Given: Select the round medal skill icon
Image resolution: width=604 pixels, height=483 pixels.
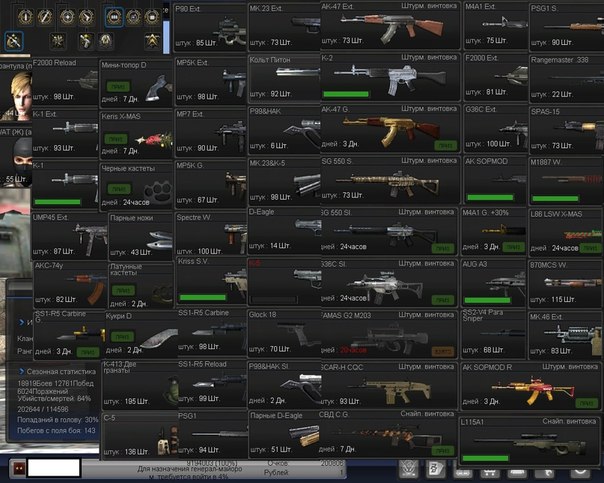Looking at the screenshot, I should 105,41.
